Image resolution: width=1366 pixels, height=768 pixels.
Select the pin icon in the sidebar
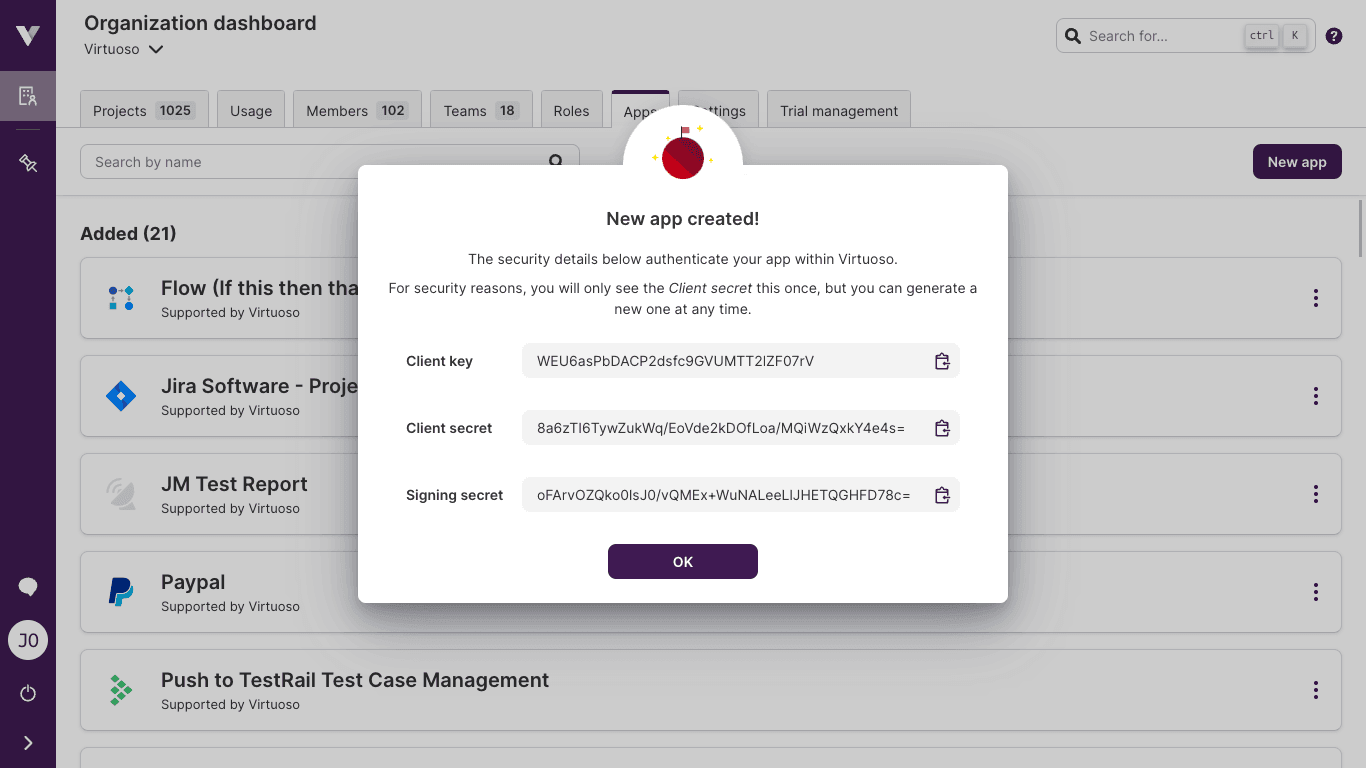27,161
